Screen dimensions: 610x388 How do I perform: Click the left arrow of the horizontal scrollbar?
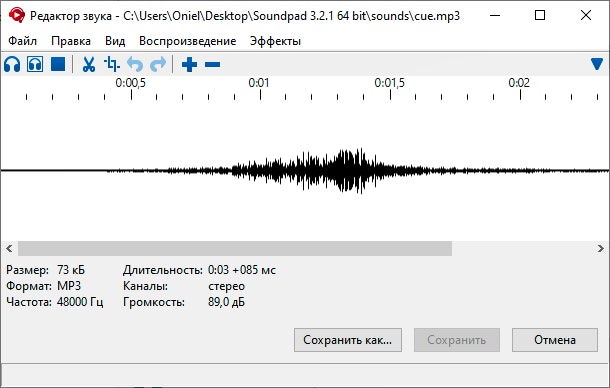9,248
